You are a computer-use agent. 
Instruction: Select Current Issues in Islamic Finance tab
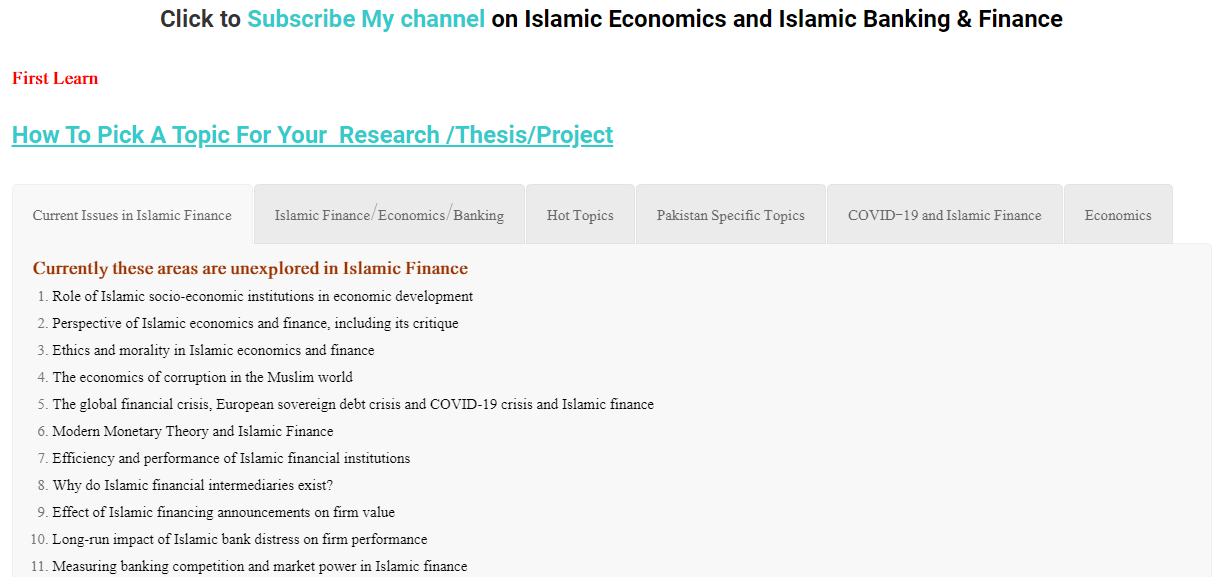(132, 215)
